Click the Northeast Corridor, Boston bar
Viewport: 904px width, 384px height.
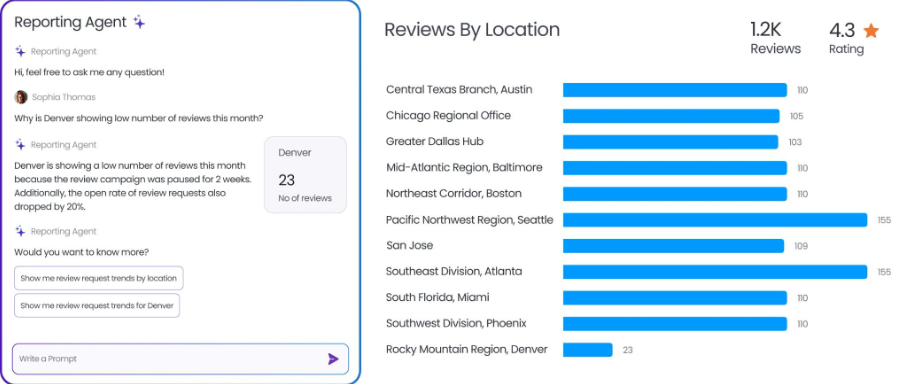pos(675,194)
